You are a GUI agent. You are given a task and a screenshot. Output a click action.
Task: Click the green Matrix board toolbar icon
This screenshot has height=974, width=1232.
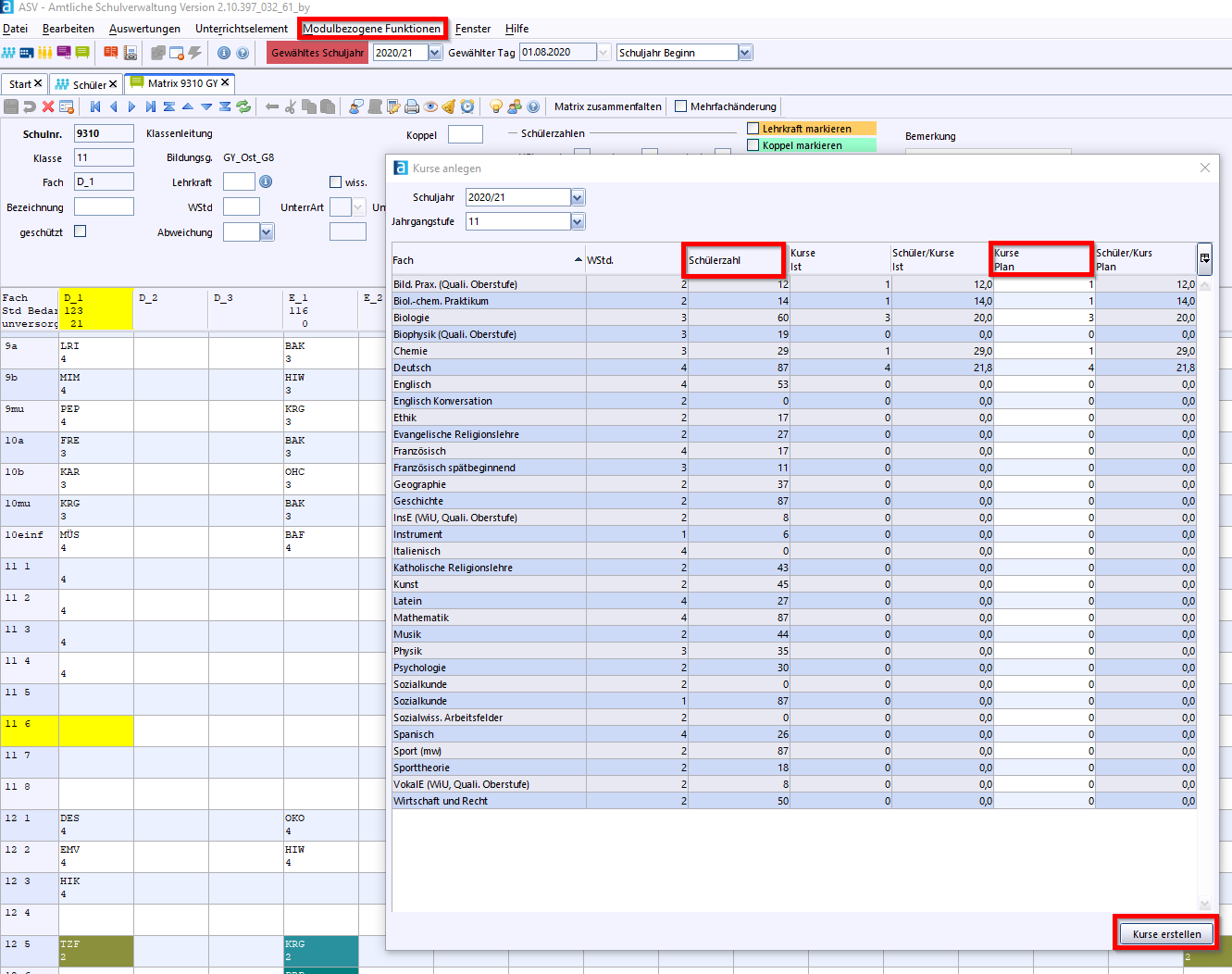click(x=82, y=53)
